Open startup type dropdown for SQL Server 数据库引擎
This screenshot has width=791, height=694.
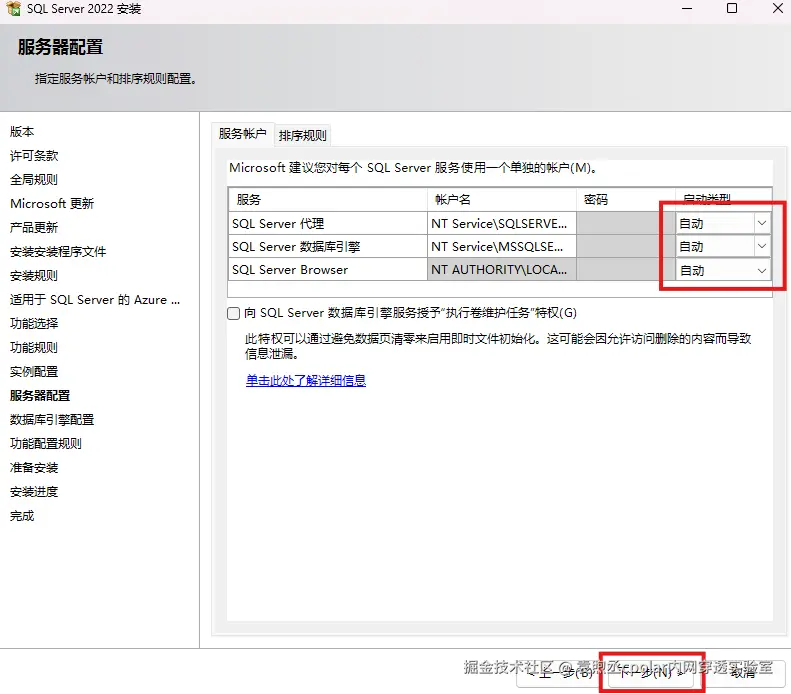(762, 246)
